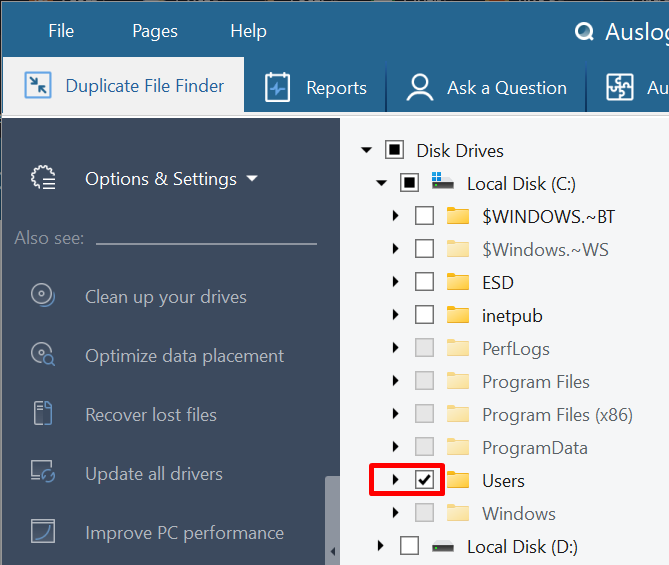Click the Improve PC performance icon
Image resolution: width=669 pixels, height=565 pixels.
tap(42, 533)
